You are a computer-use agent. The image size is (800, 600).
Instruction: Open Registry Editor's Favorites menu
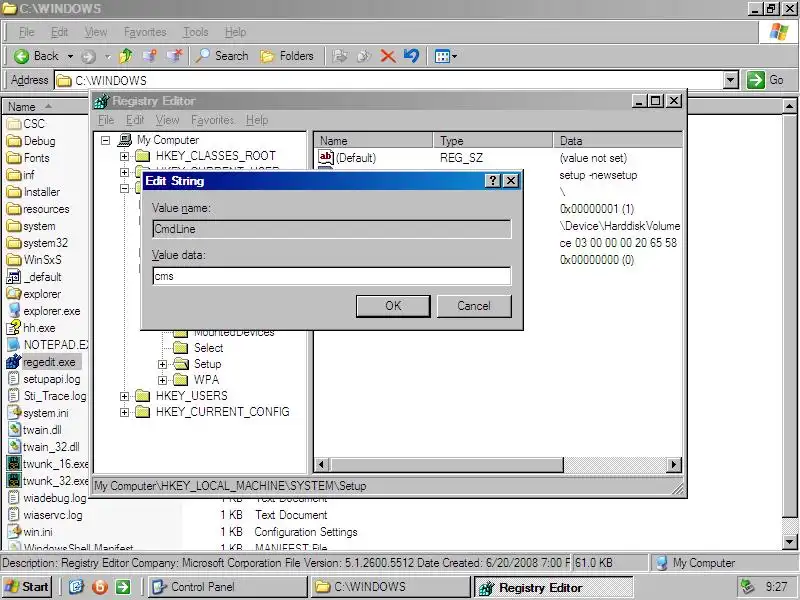pyautogui.click(x=212, y=120)
